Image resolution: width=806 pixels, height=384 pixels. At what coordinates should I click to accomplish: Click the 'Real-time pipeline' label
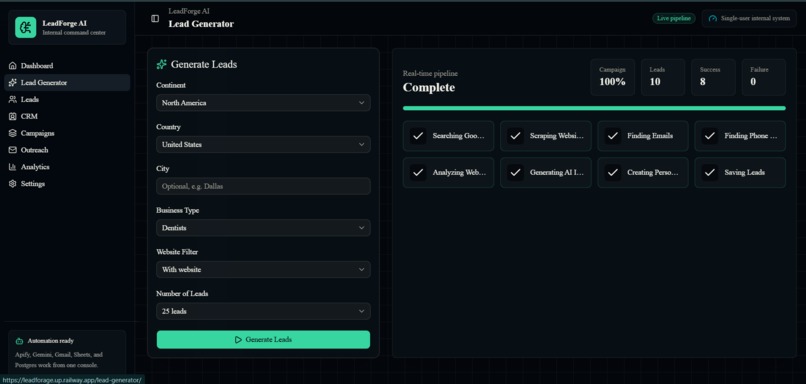pyautogui.click(x=430, y=74)
